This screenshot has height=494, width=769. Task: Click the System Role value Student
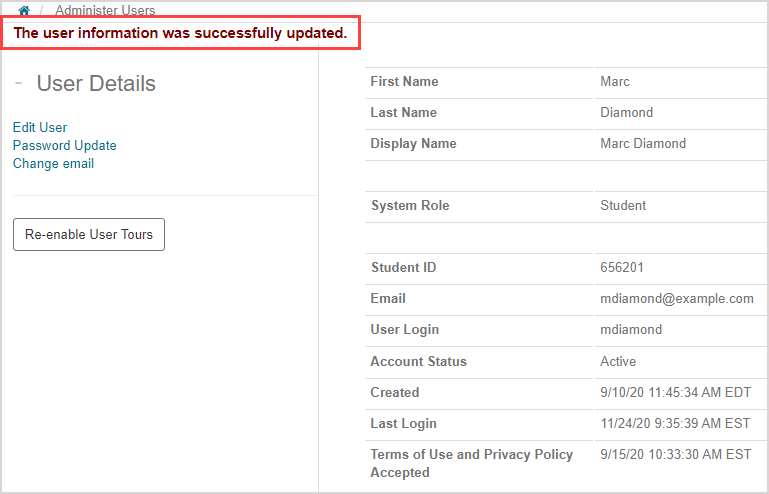(x=623, y=206)
